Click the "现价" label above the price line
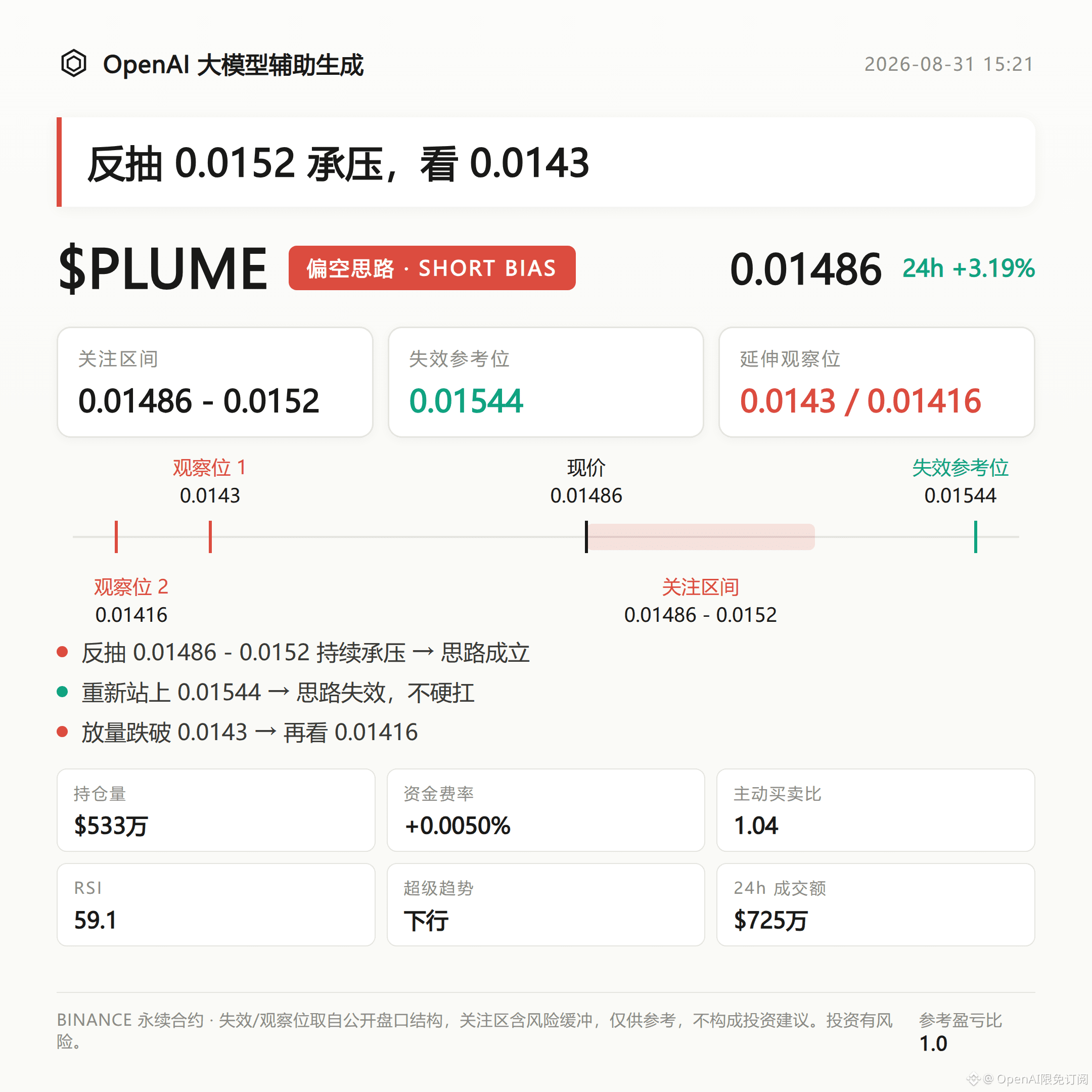 click(586, 468)
